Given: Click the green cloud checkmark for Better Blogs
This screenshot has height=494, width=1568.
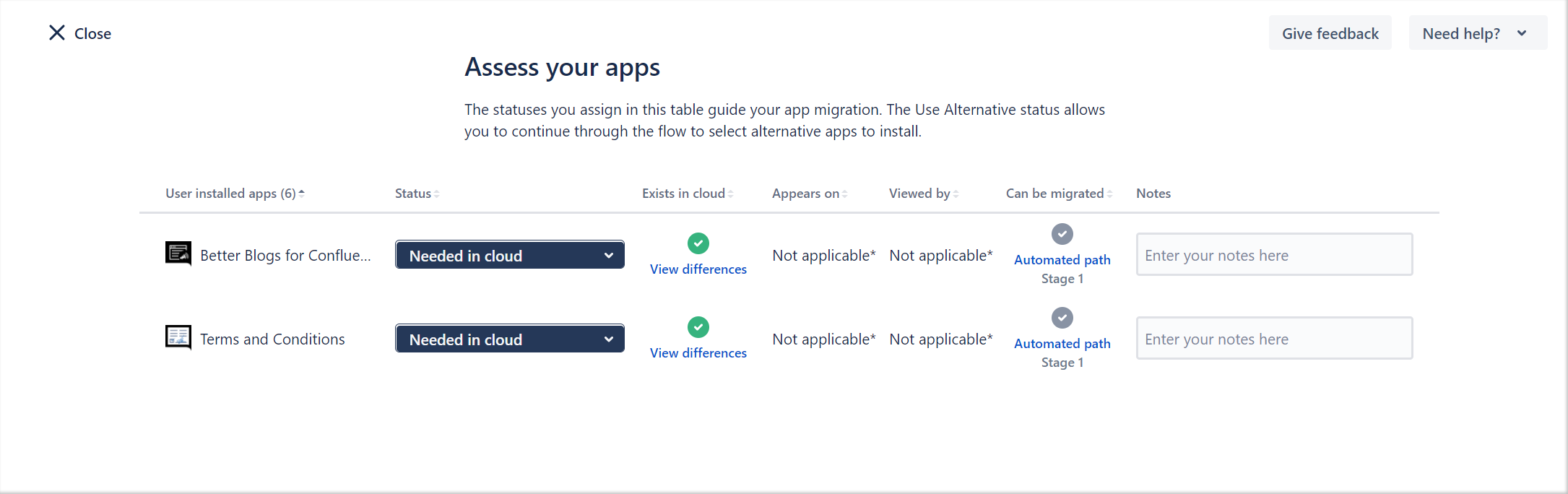Looking at the screenshot, I should 698,243.
